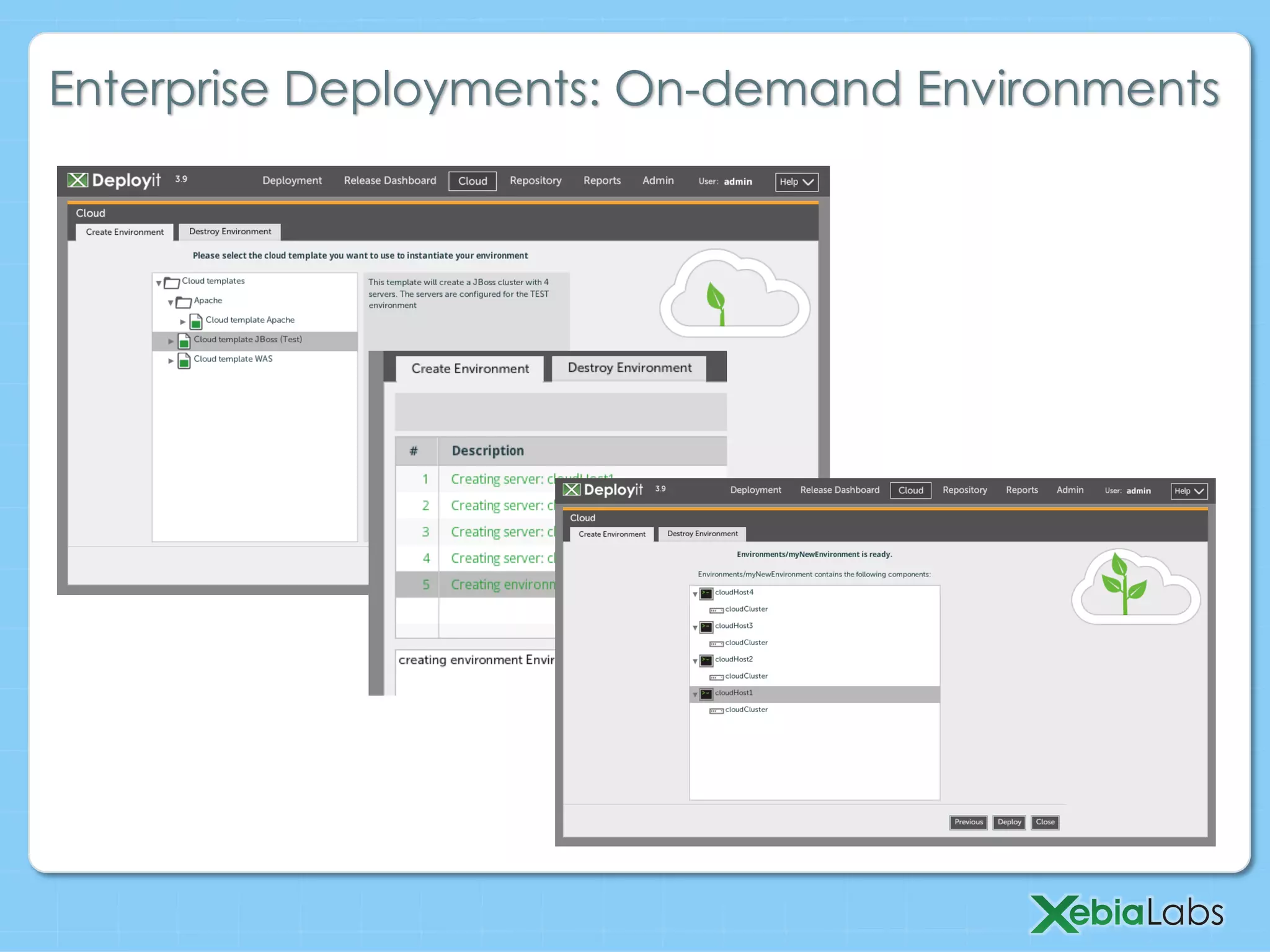Click the 'creating environment' log text box
The image size is (1270, 952).
pyautogui.click(x=476, y=672)
